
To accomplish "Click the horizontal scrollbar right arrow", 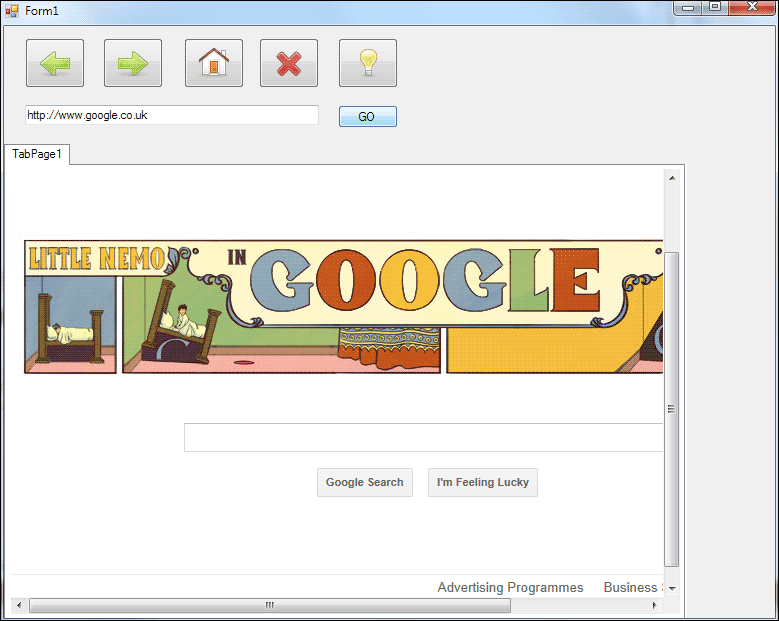I will point(655,605).
